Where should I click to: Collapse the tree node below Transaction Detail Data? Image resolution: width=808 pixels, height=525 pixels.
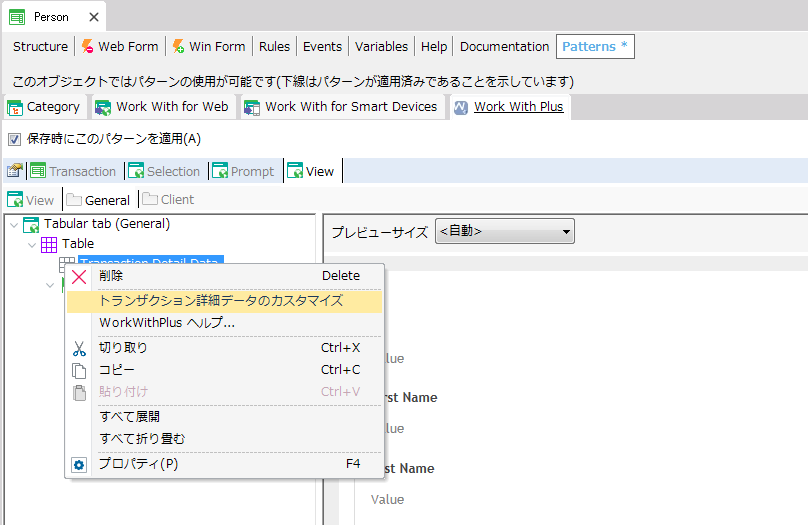[50, 285]
